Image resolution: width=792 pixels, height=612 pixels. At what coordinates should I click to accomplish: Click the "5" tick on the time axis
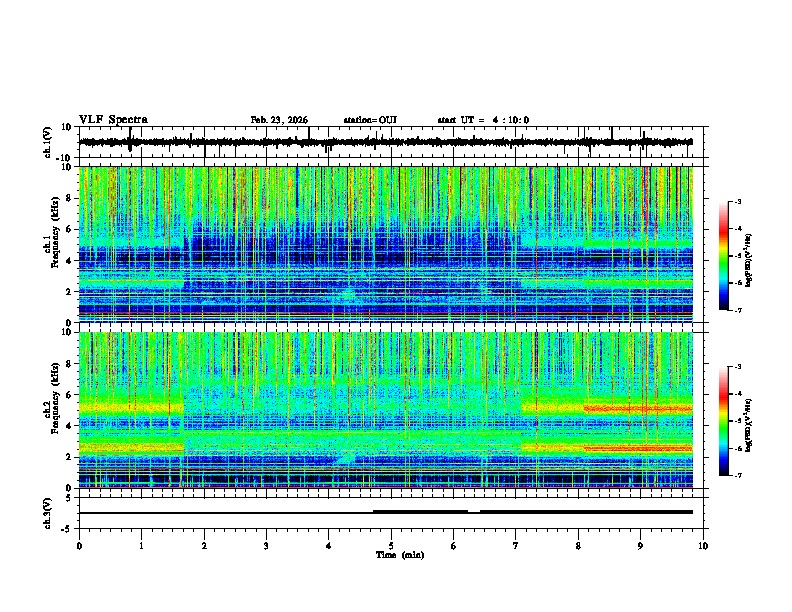(x=391, y=546)
